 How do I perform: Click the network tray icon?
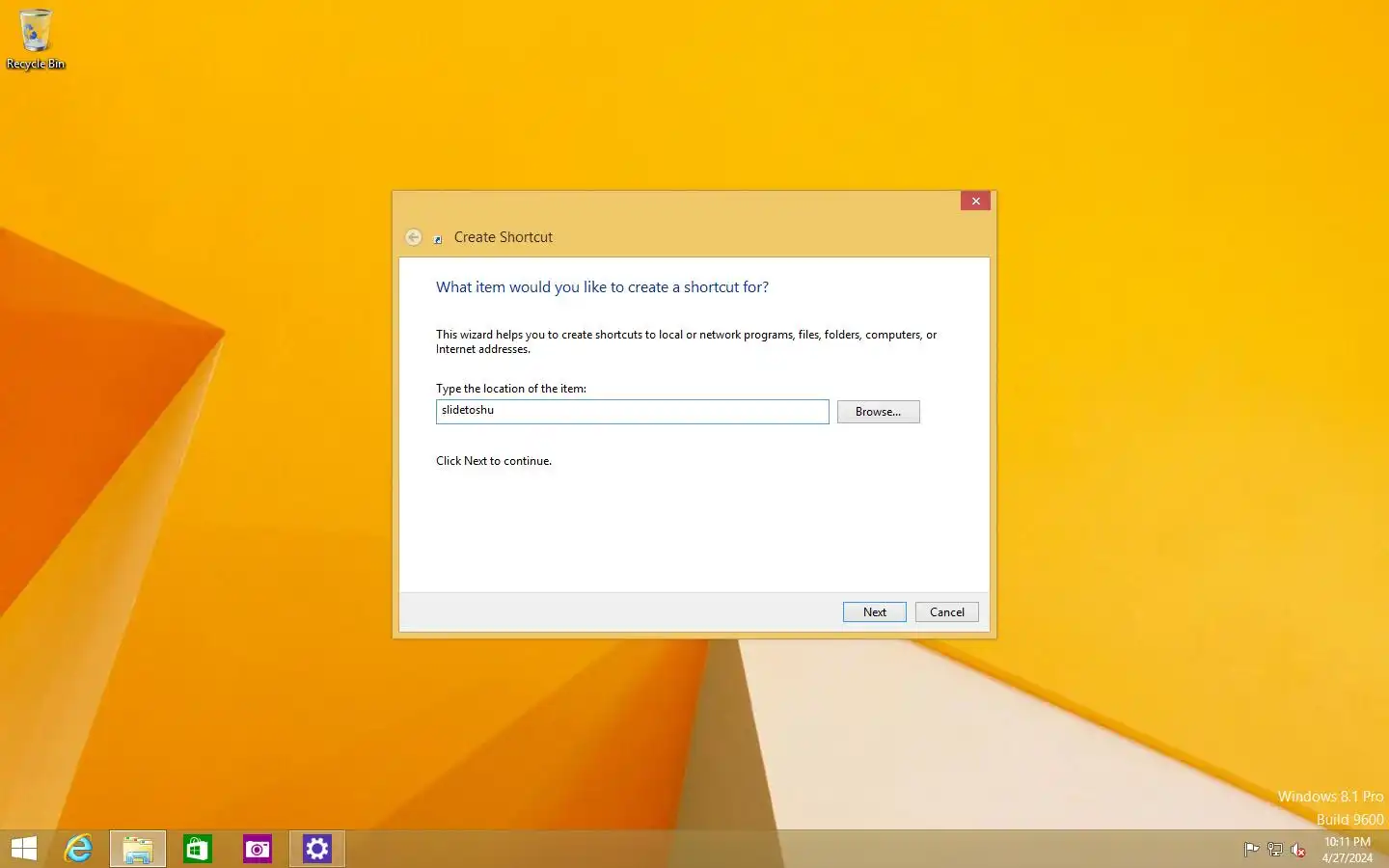[1274, 850]
